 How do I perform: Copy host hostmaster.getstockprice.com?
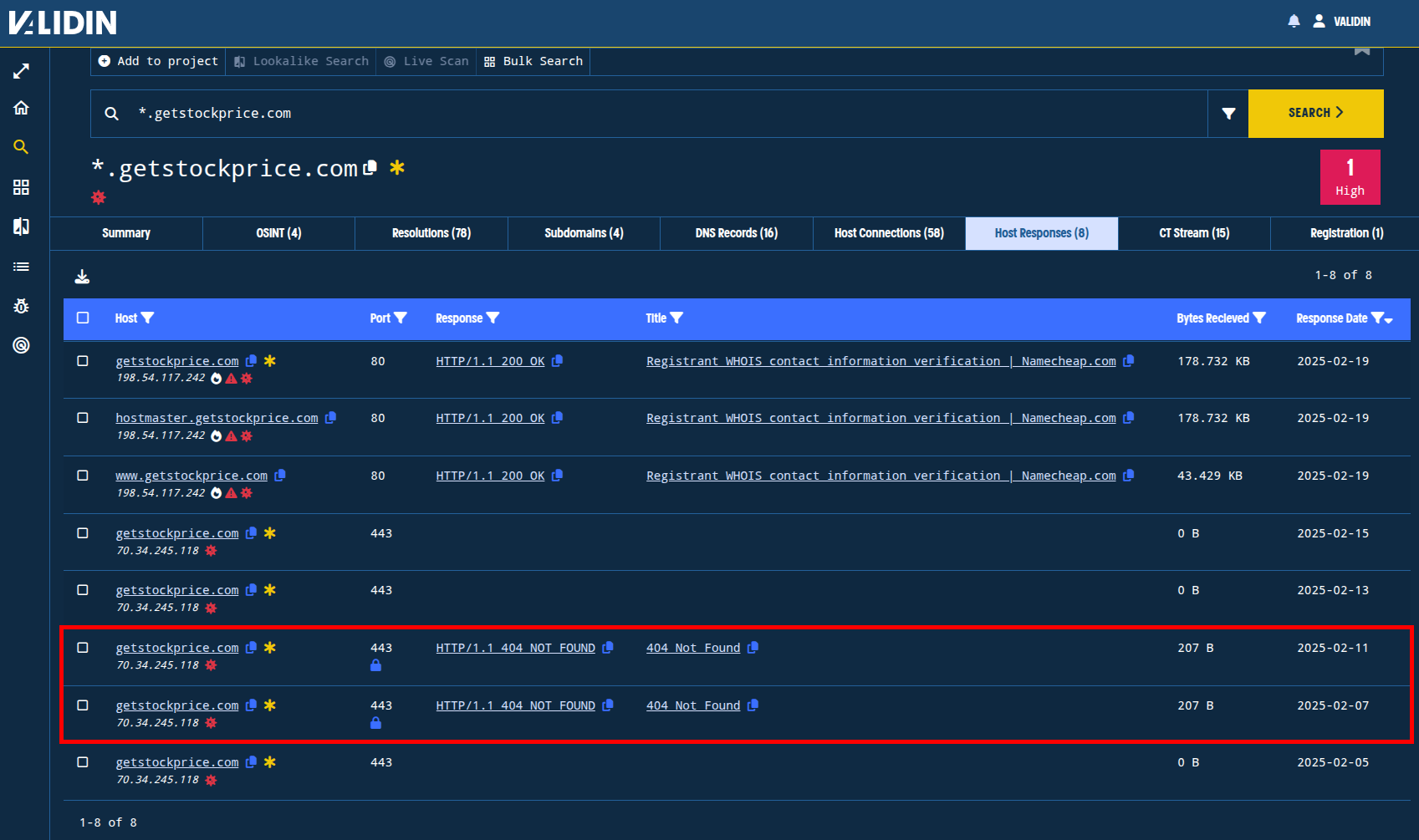click(x=330, y=418)
